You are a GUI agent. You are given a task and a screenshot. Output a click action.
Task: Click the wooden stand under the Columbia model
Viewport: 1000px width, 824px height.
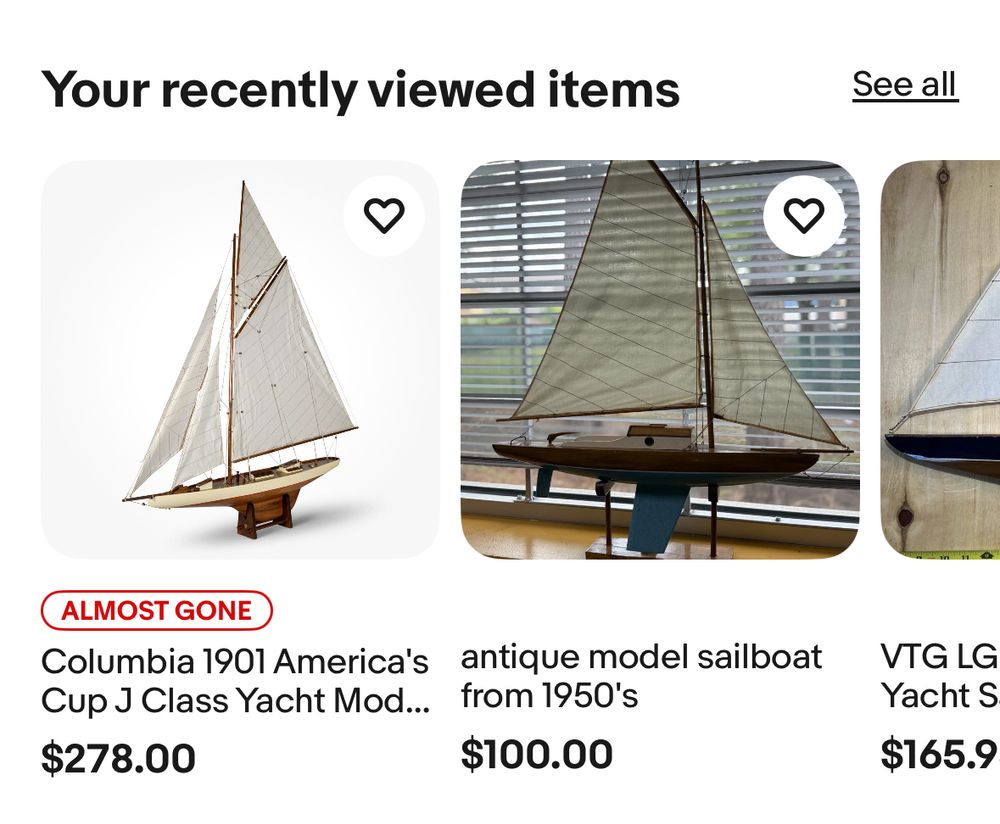pyautogui.click(x=265, y=515)
